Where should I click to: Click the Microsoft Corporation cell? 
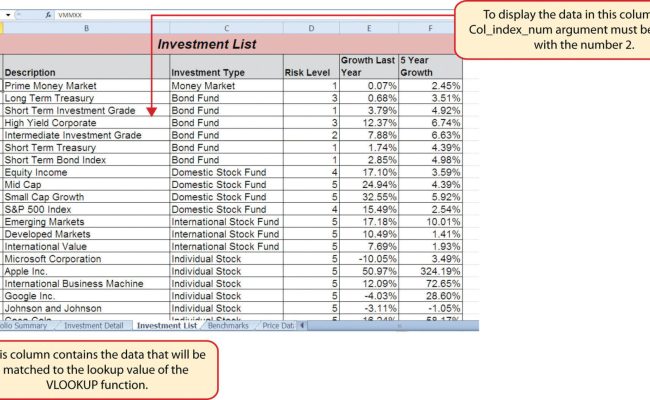(x=86, y=259)
